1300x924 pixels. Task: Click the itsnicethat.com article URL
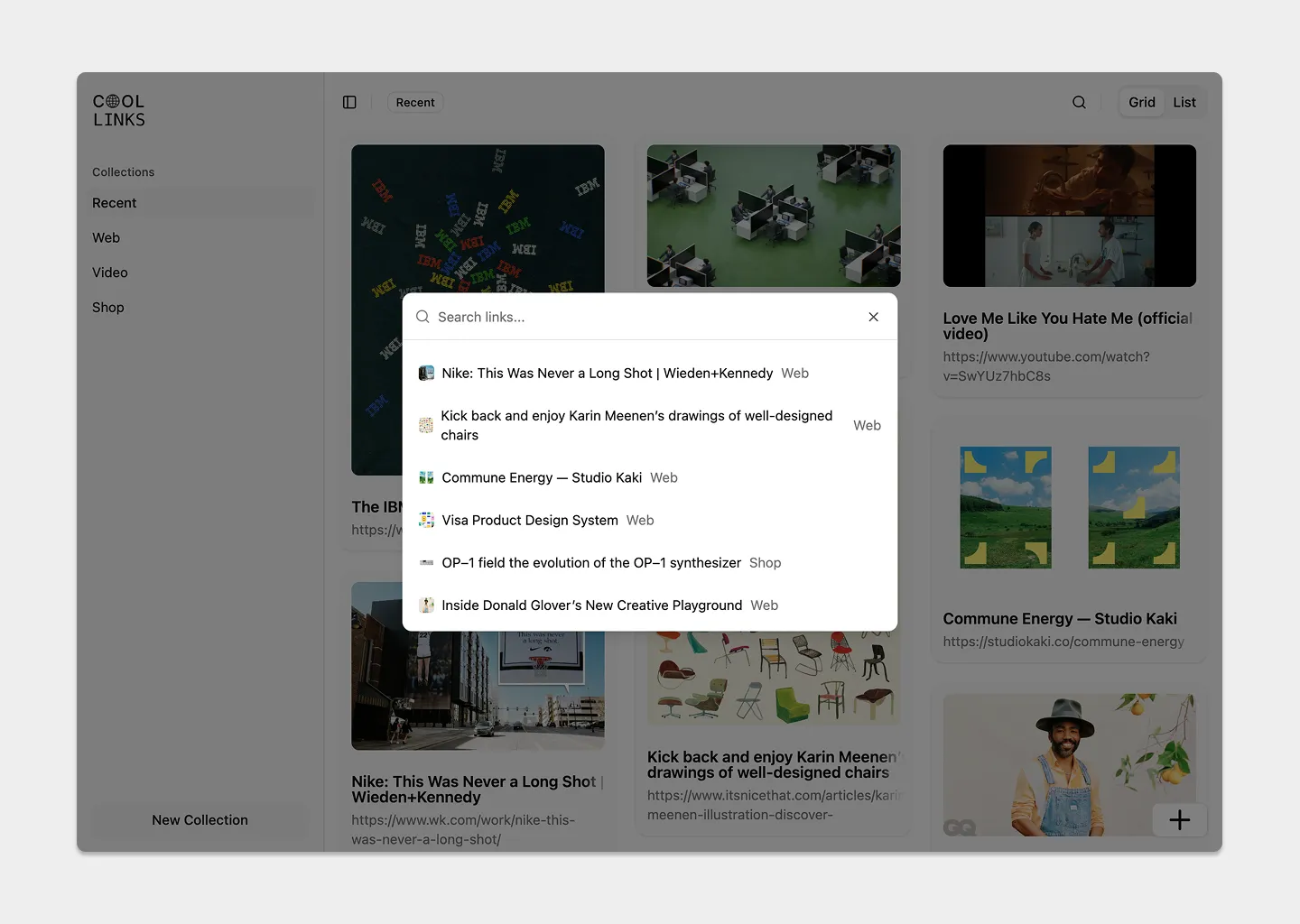pos(775,805)
